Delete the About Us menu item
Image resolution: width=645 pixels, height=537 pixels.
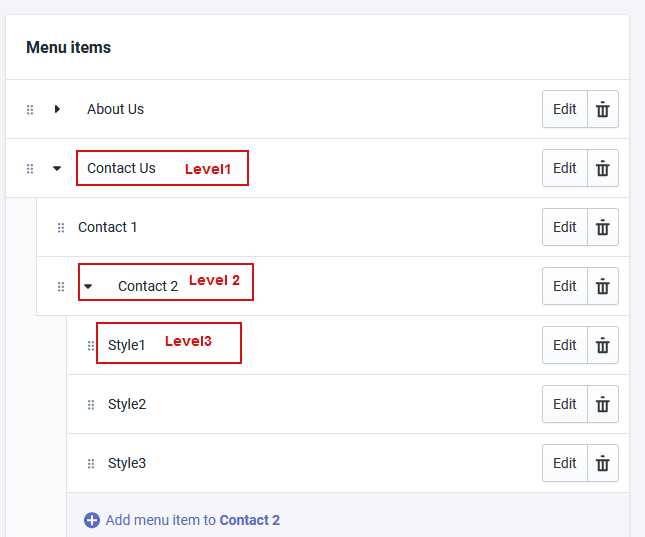tap(602, 109)
